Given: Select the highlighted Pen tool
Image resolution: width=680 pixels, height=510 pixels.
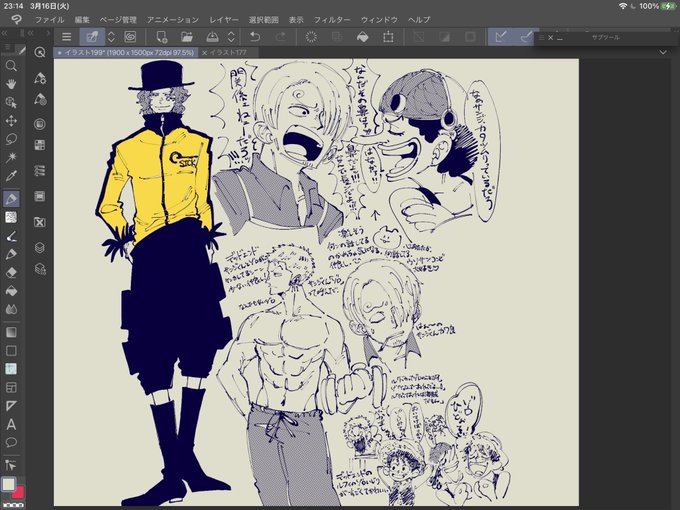Looking at the screenshot, I should 11,199.
